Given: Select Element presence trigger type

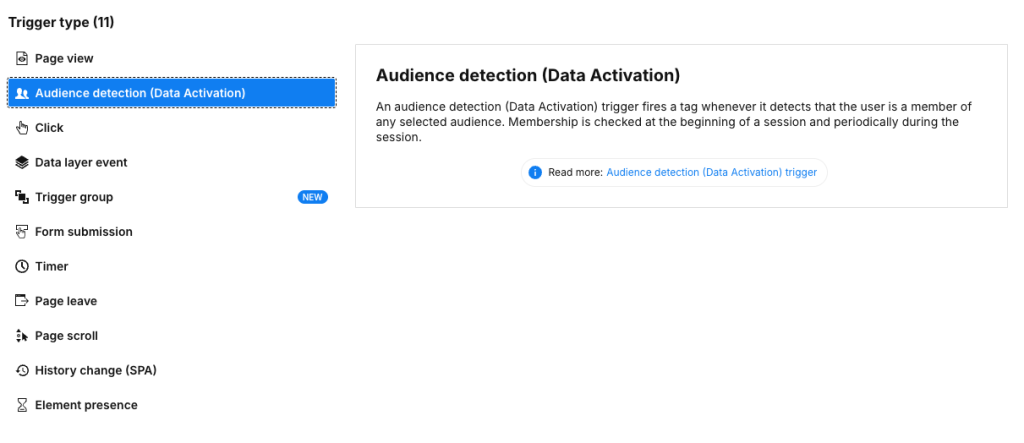Looking at the screenshot, I should click(x=86, y=405).
